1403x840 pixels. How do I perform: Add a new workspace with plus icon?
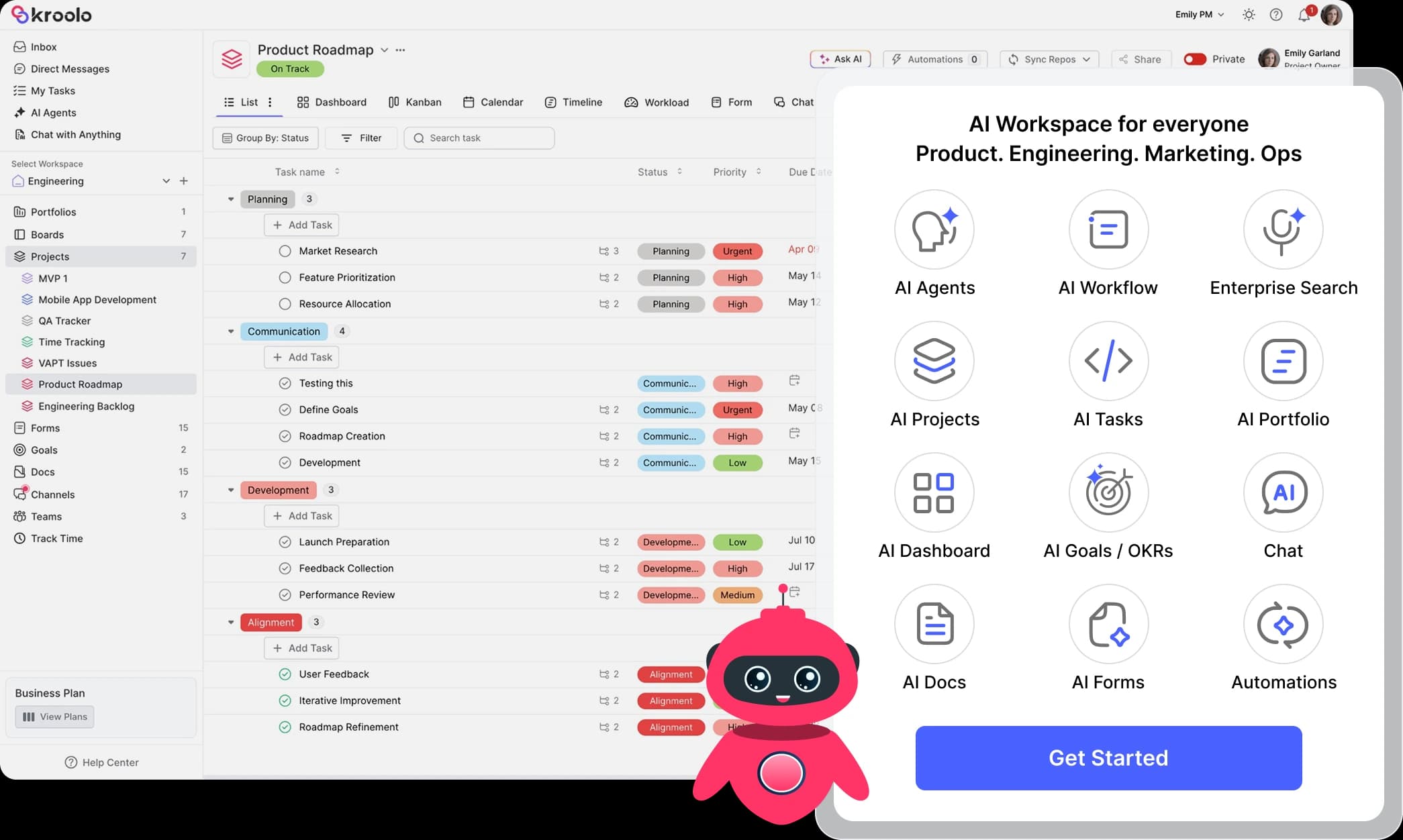click(x=184, y=181)
